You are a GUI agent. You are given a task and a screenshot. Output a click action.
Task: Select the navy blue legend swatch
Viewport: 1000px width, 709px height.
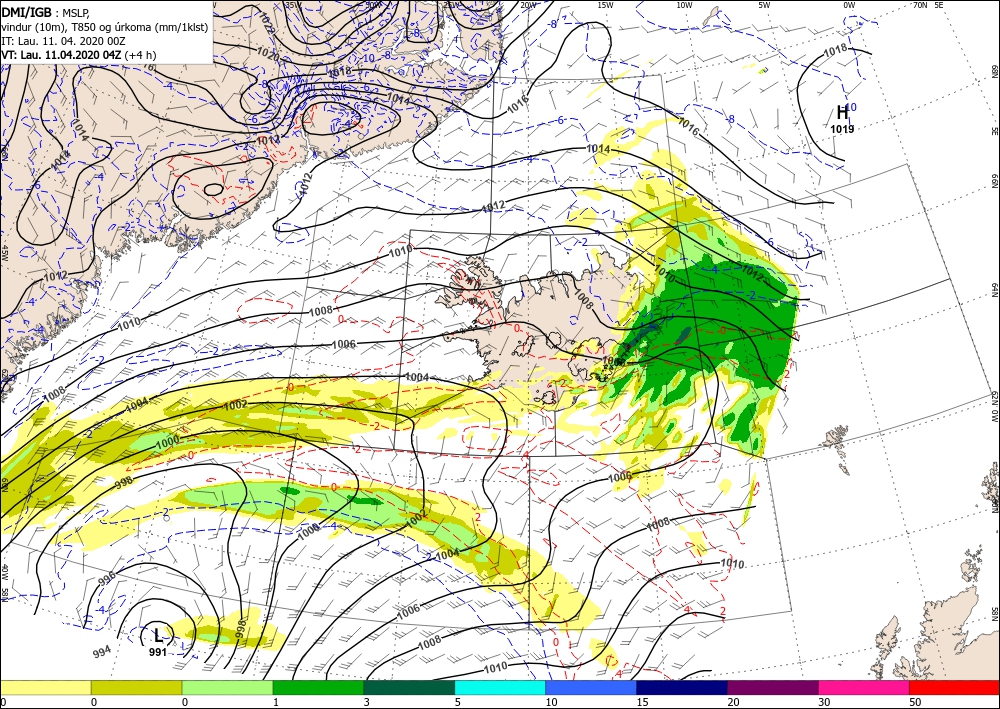(682, 687)
